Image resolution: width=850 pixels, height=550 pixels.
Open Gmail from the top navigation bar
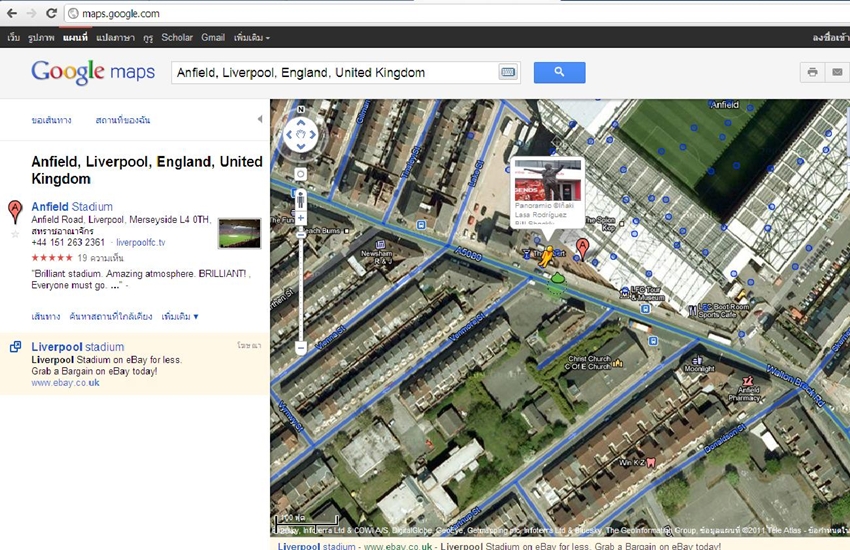tap(213, 38)
